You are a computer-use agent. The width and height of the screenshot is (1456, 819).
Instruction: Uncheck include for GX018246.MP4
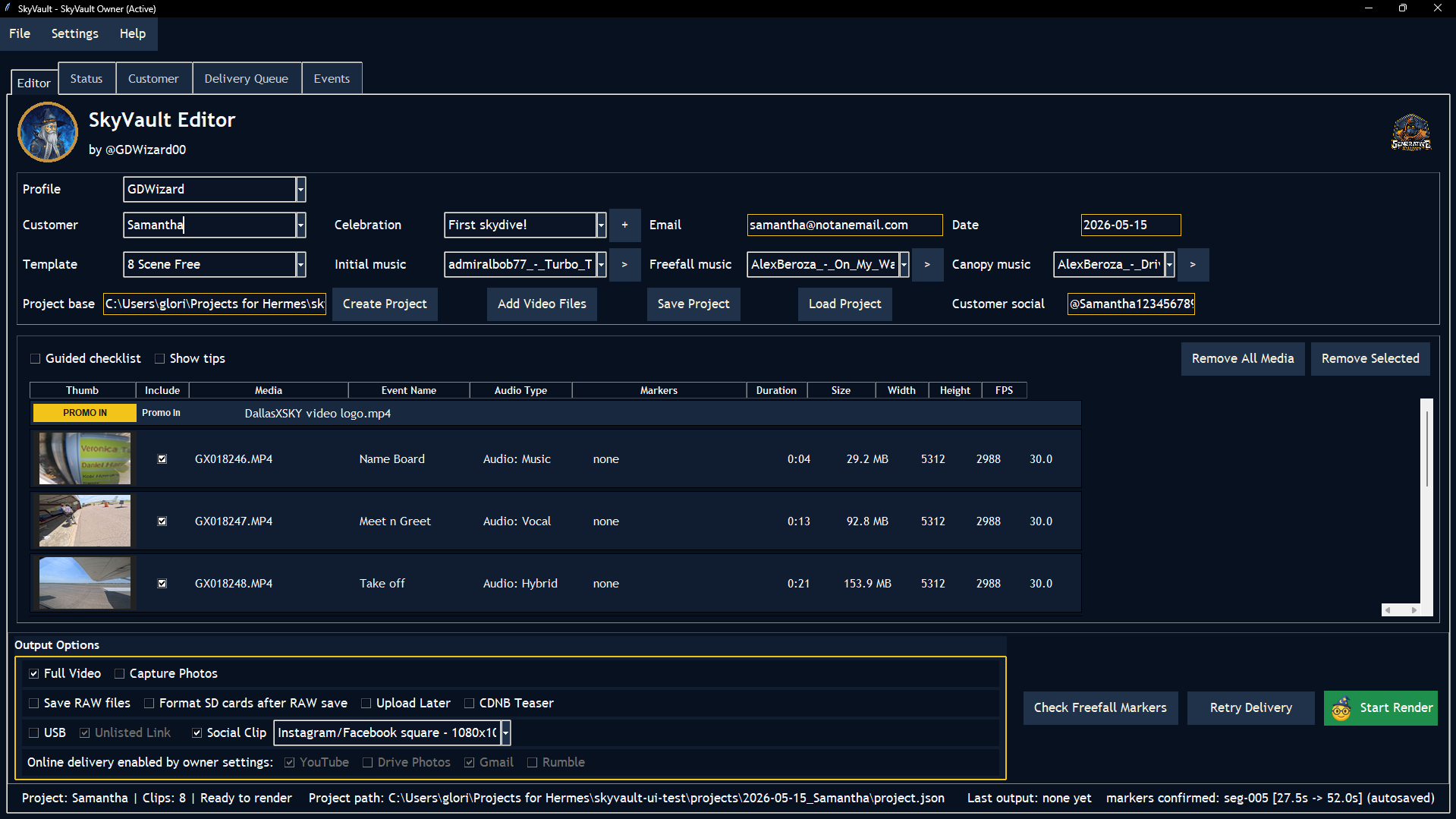coord(162,459)
